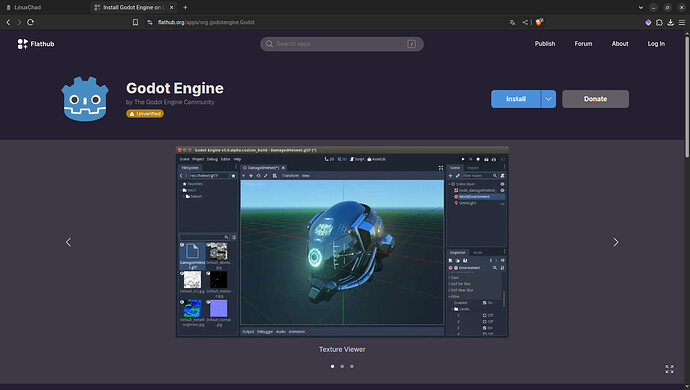Click the Texture Viewer caption
The height and width of the screenshot is (390, 690).
[x=342, y=350]
